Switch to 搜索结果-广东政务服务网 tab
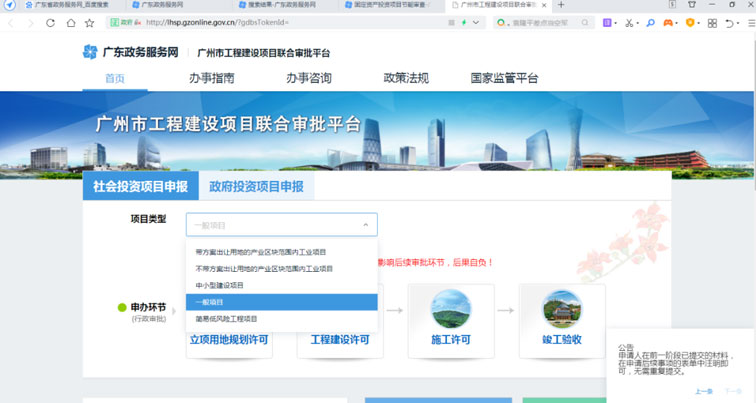The width and height of the screenshot is (756, 403). click(x=282, y=5)
